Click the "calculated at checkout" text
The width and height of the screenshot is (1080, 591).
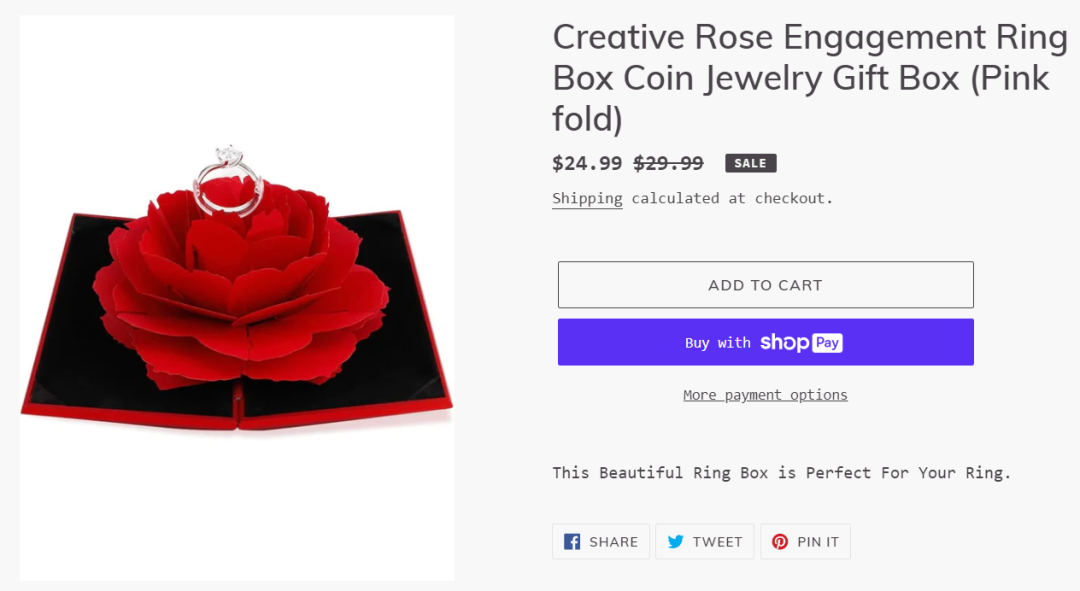coord(732,198)
